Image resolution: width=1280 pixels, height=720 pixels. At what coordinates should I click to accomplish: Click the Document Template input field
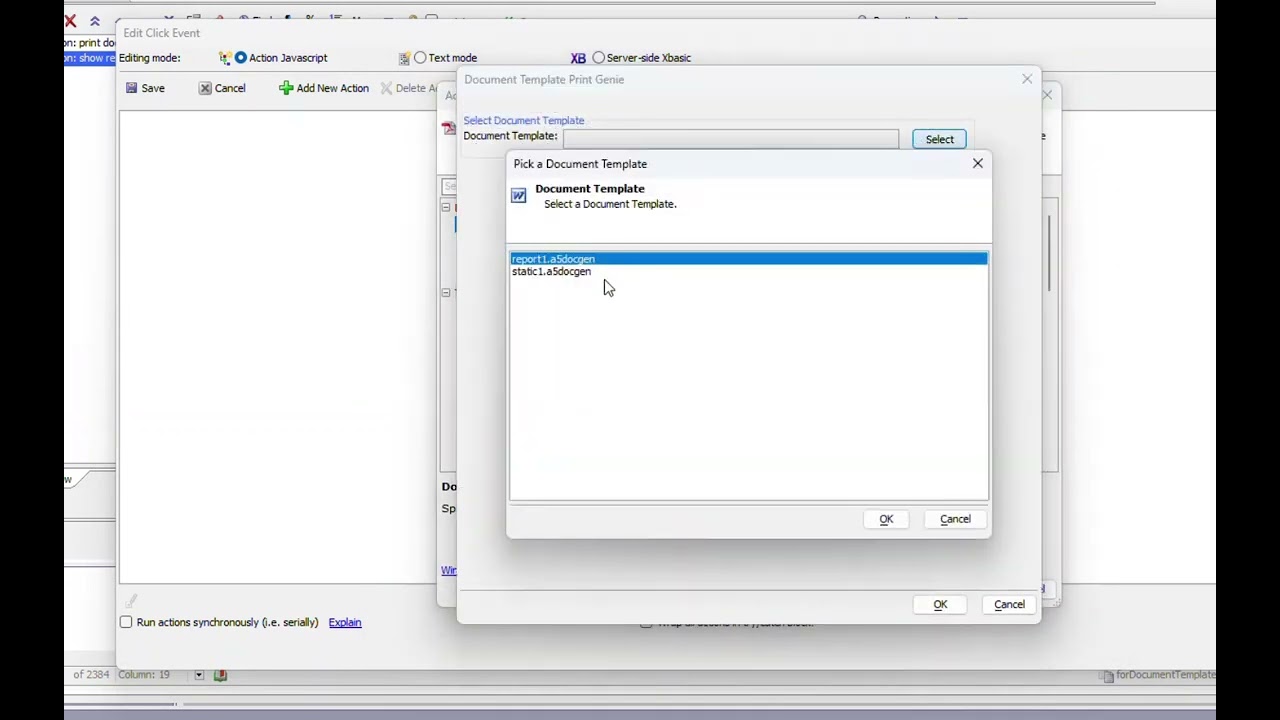[730, 139]
